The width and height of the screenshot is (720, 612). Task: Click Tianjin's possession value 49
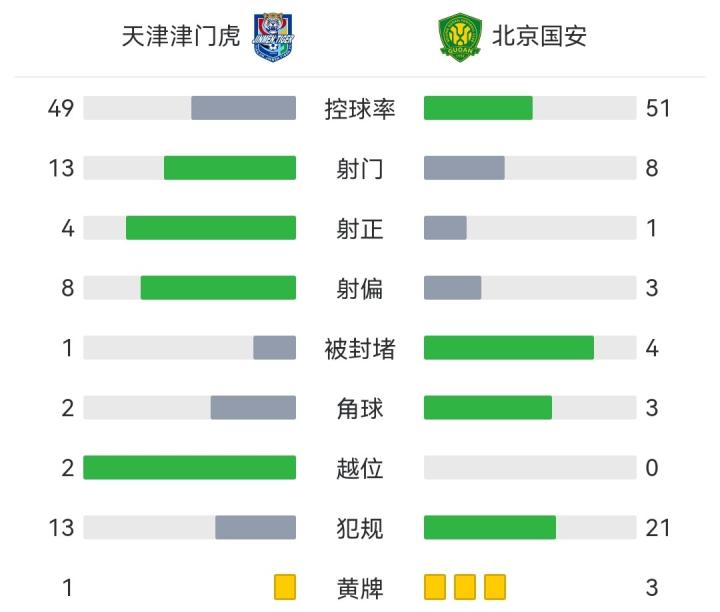[61, 108]
